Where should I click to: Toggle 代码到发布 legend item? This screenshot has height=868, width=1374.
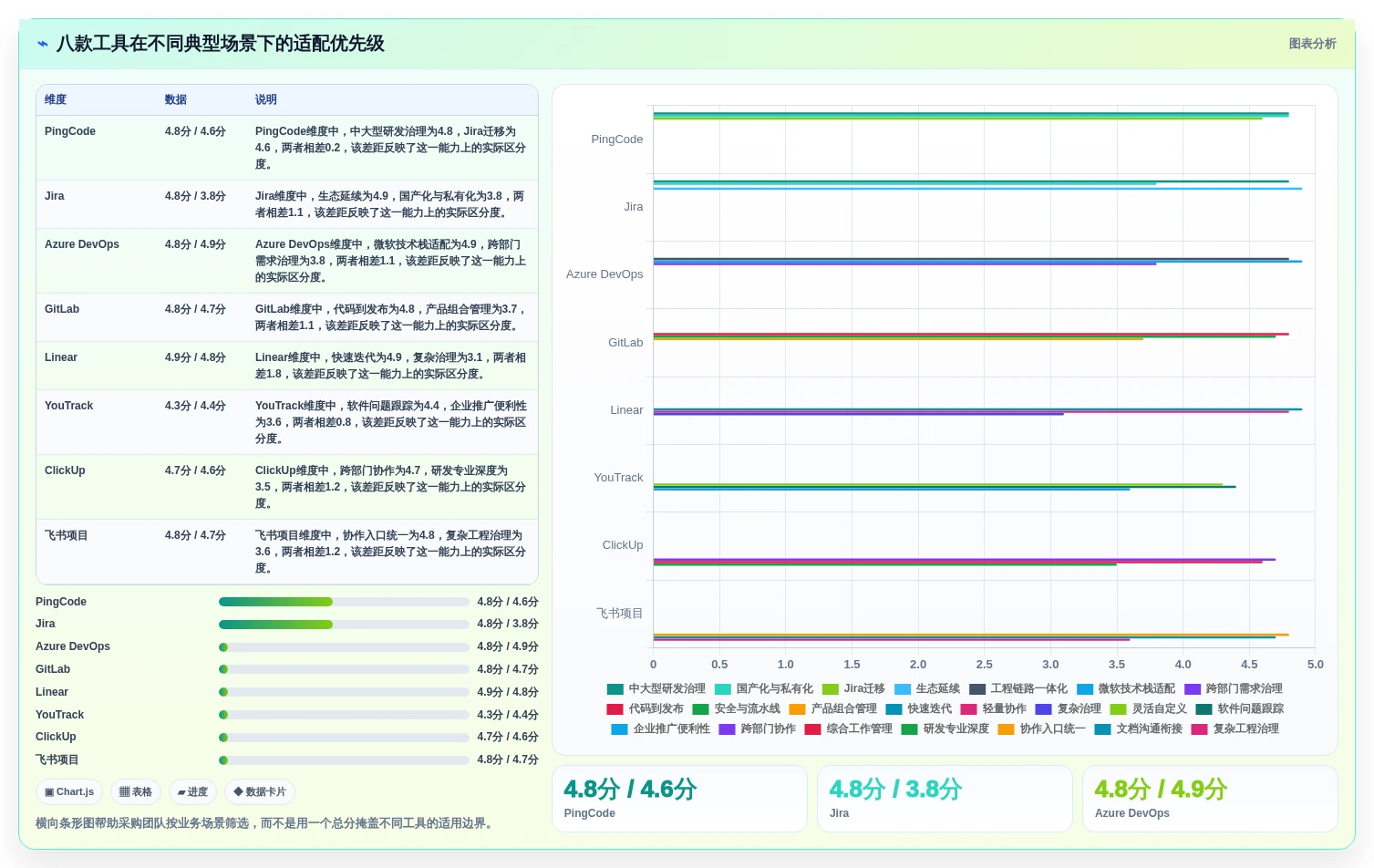[x=646, y=709]
